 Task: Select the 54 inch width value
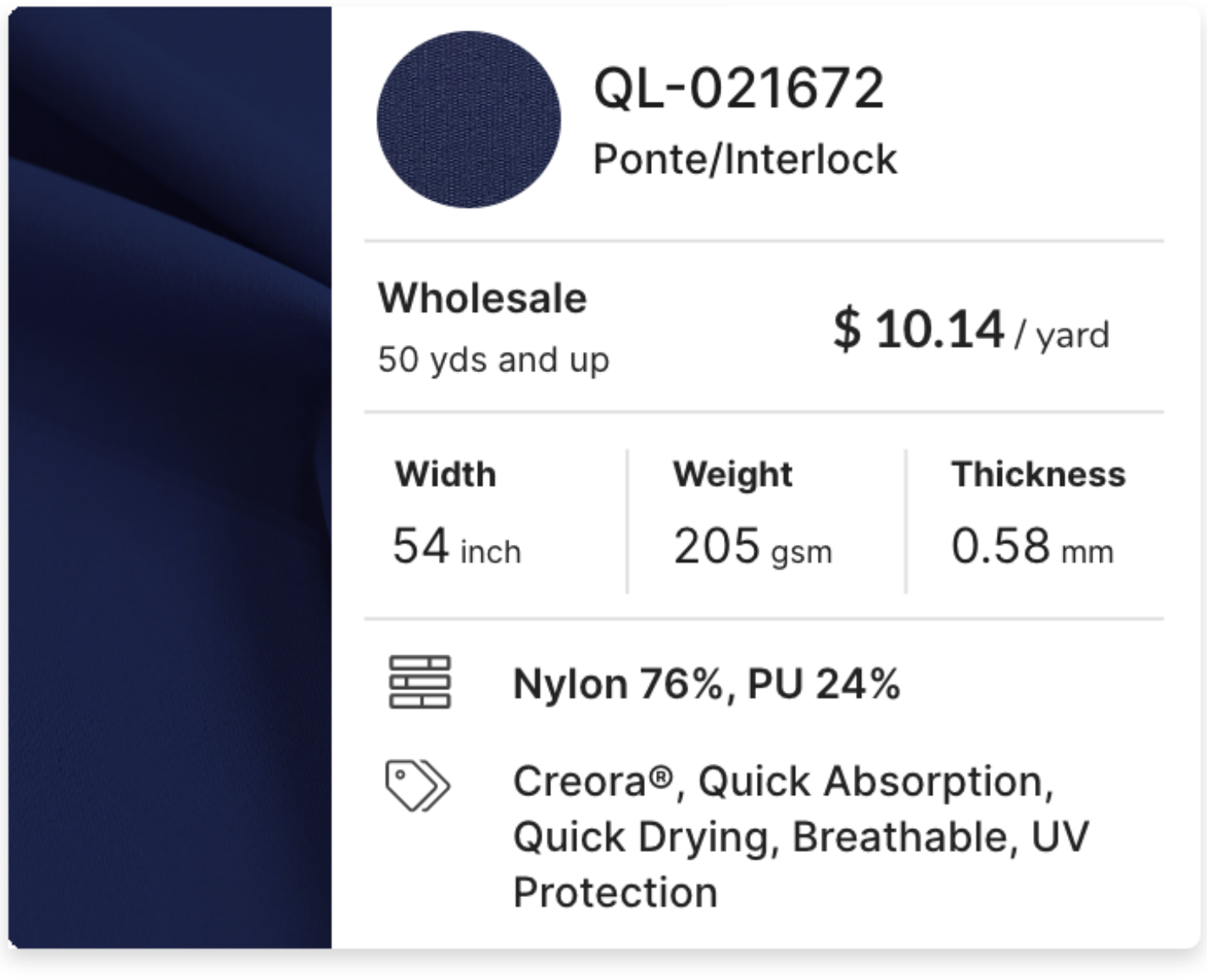click(457, 547)
